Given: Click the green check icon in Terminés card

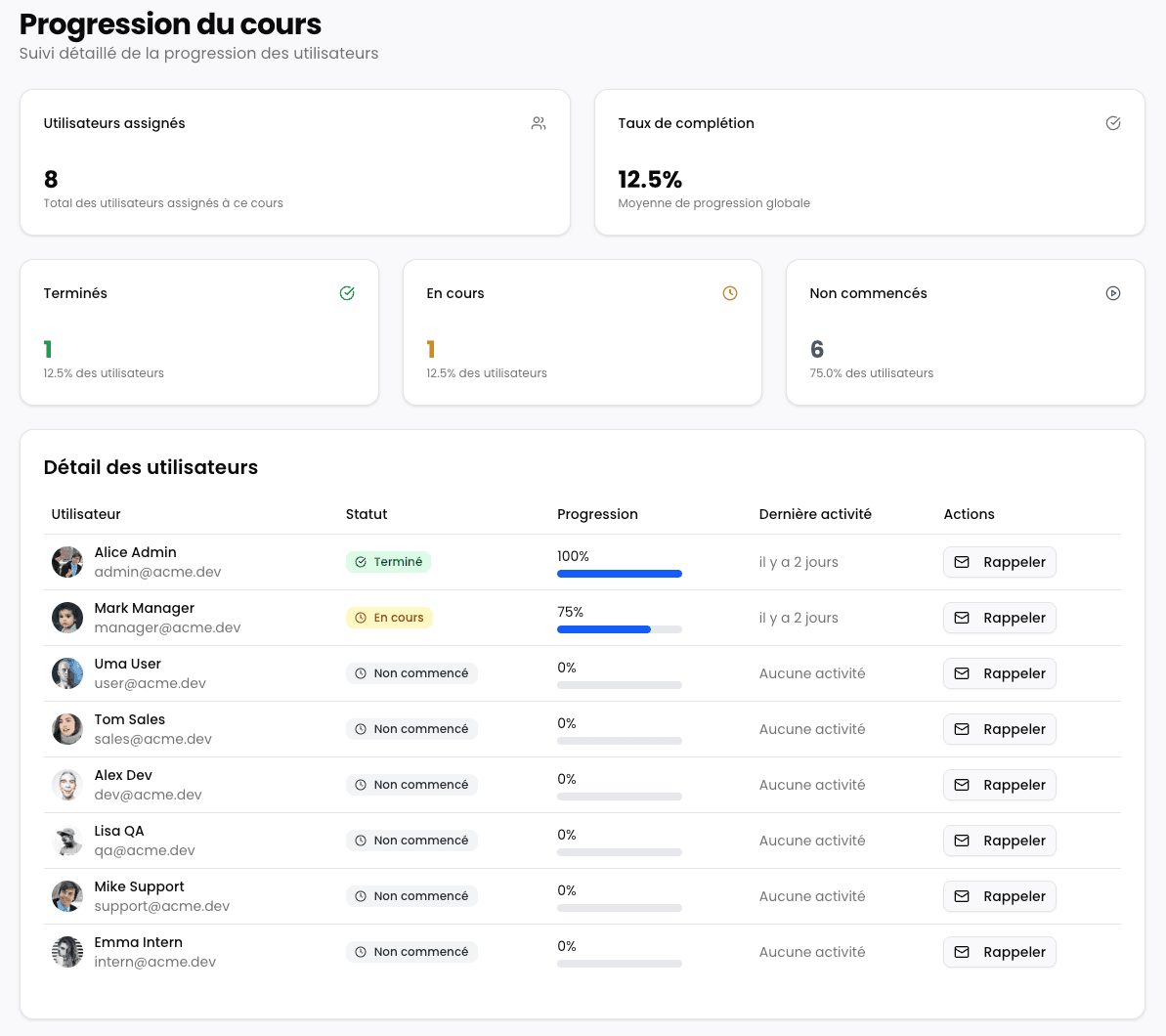Looking at the screenshot, I should pyautogui.click(x=347, y=293).
